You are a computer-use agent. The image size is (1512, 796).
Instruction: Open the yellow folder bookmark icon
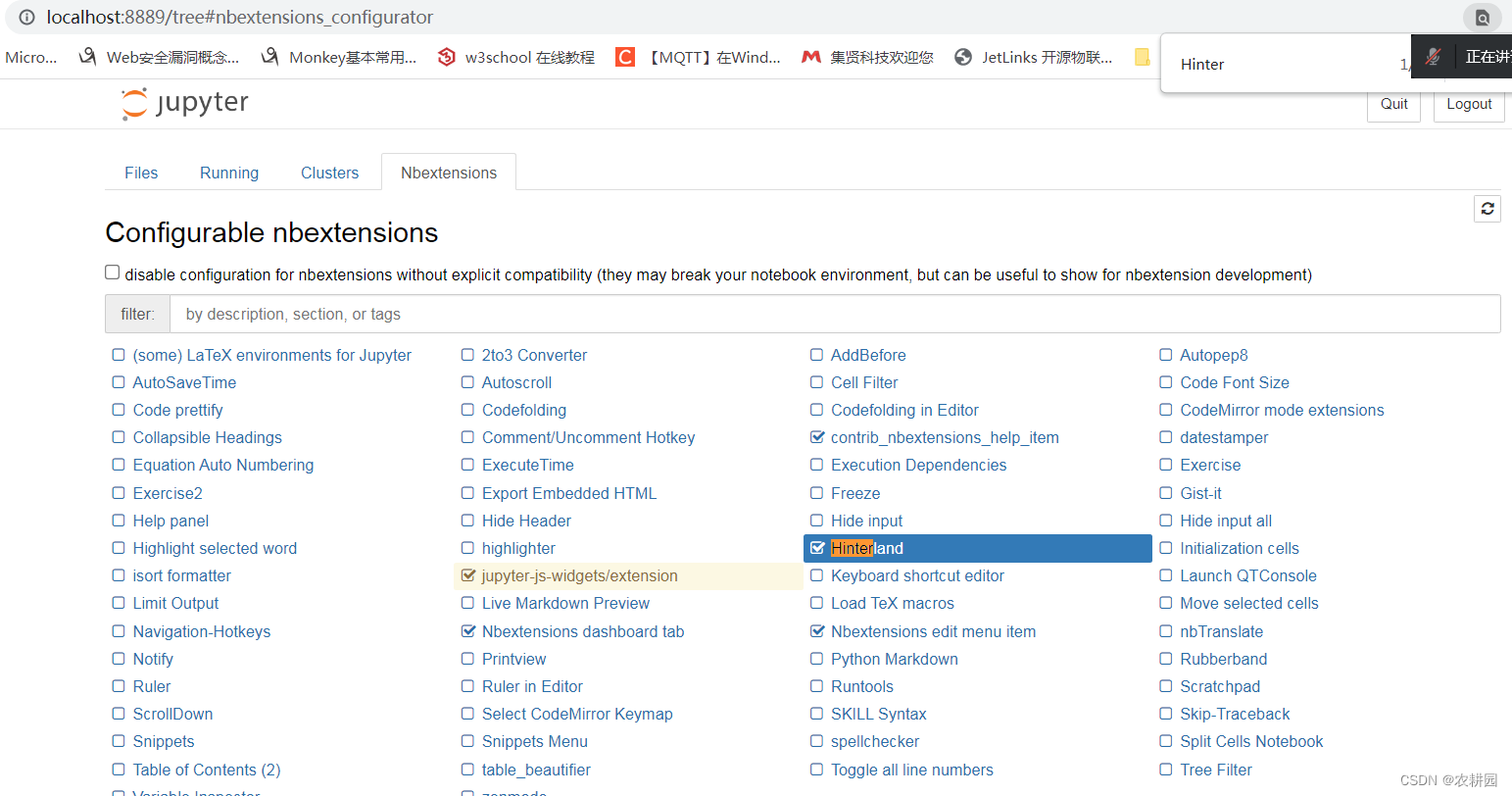point(1142,57)
